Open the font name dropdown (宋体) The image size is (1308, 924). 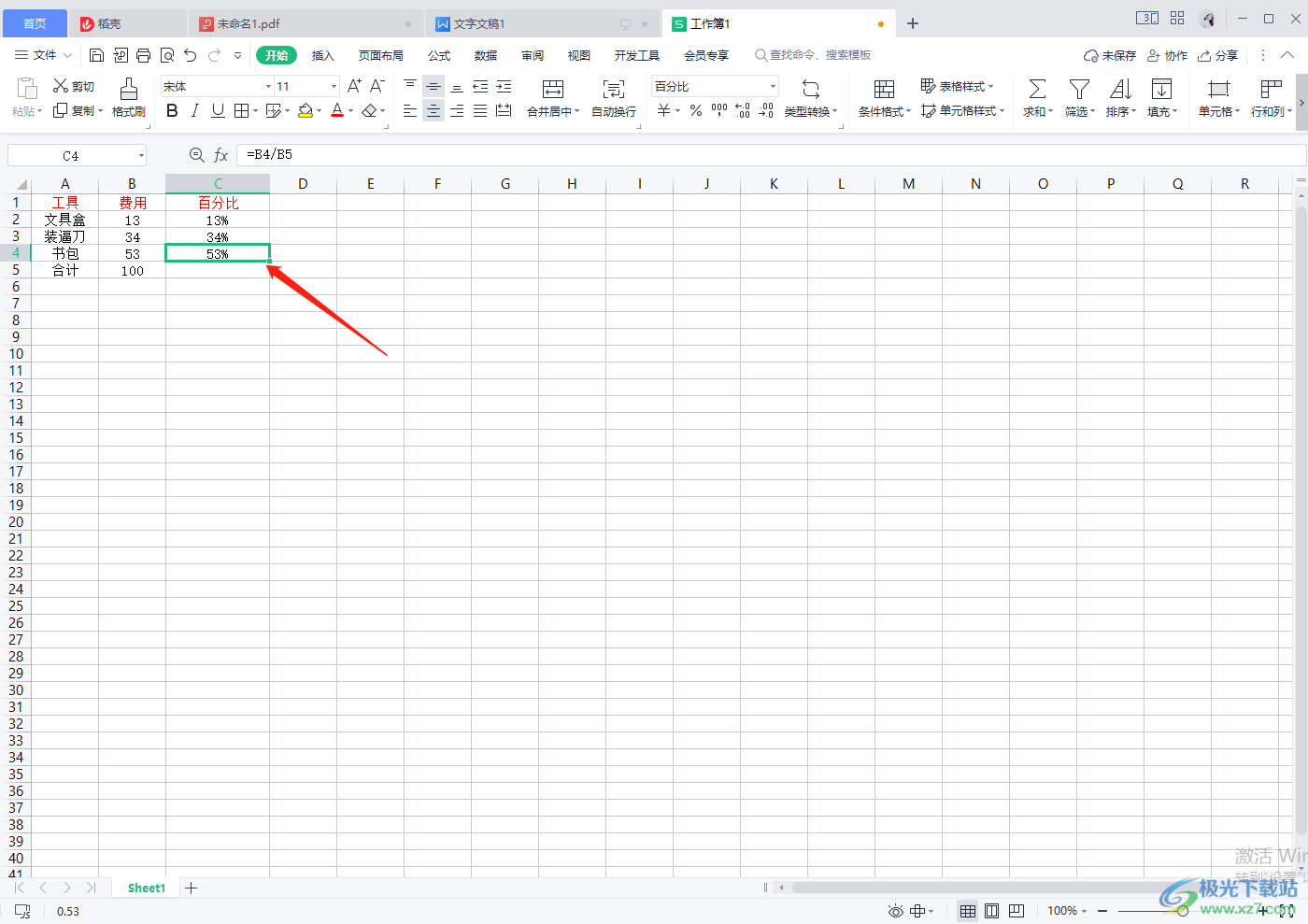pyautogui.click(x=268, y=86)
